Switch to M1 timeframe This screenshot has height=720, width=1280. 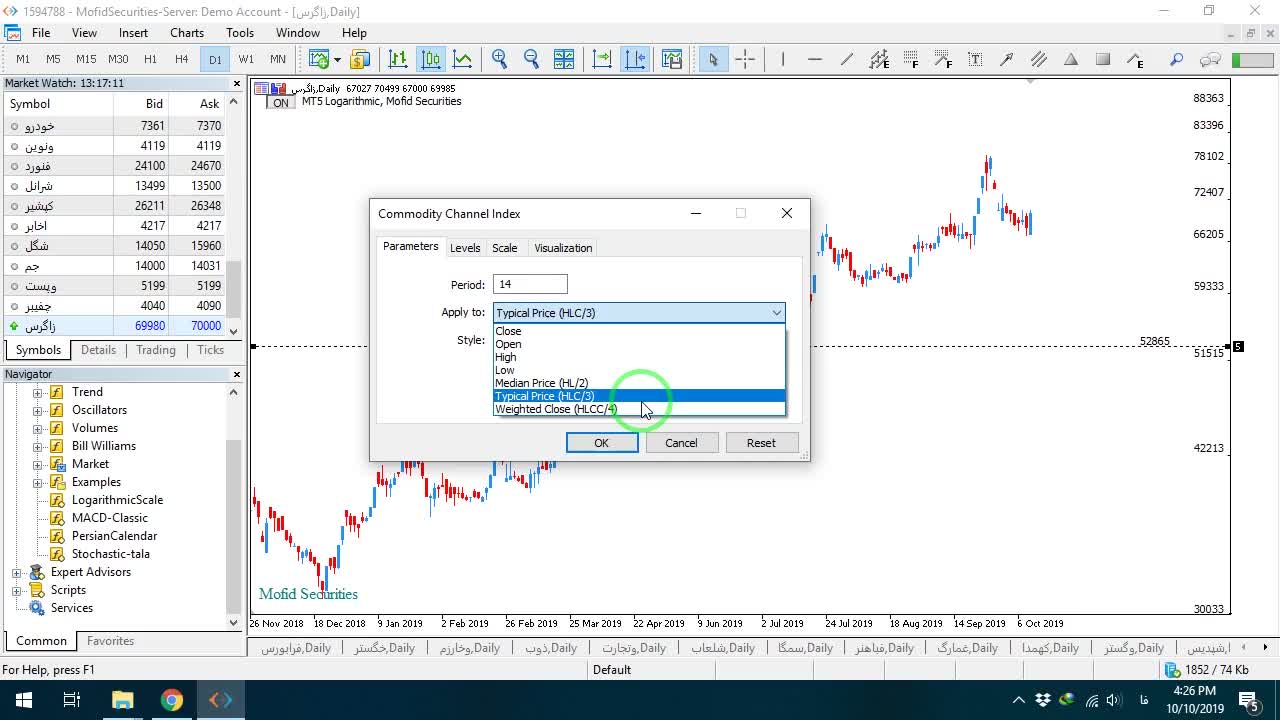[23, 59]
